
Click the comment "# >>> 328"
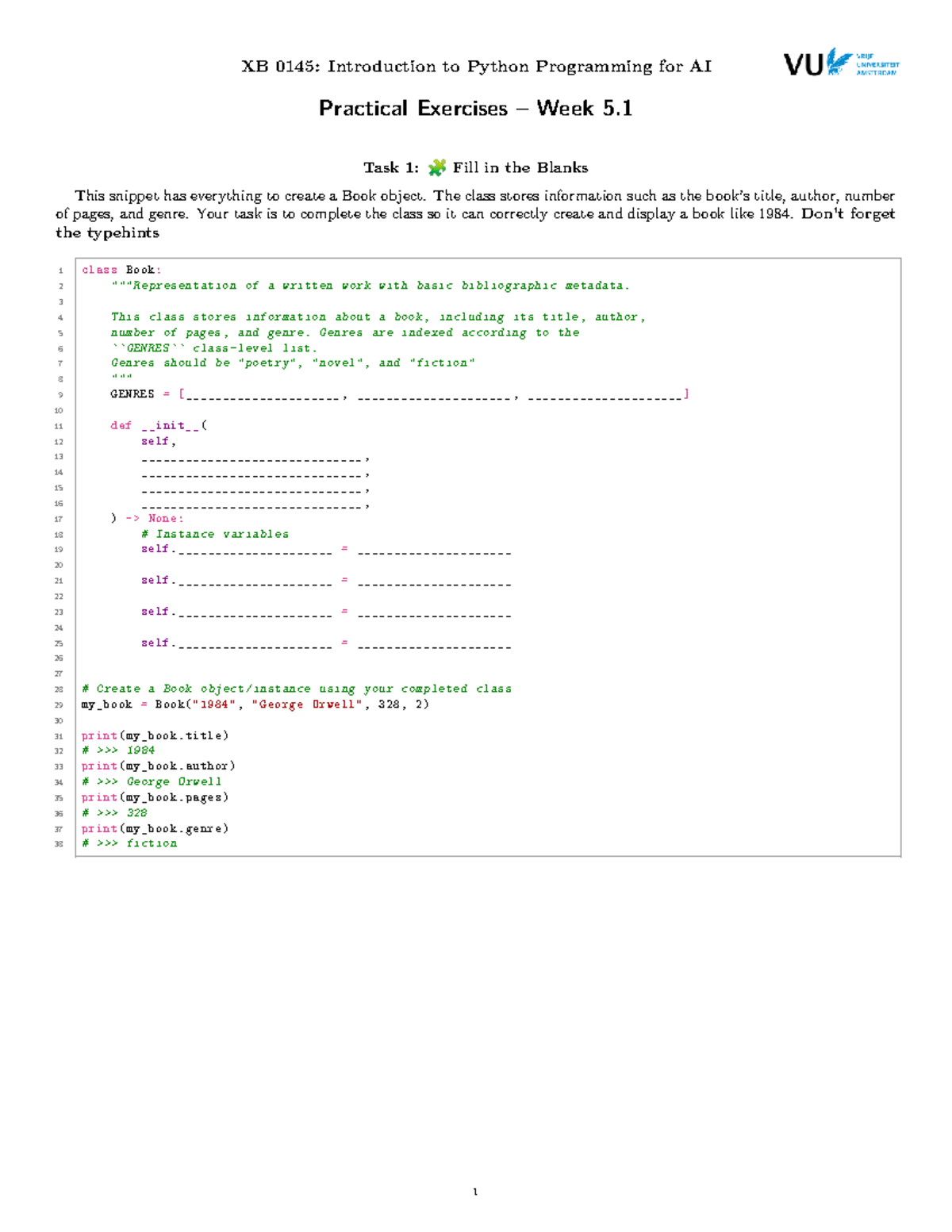tap(115, 812)
